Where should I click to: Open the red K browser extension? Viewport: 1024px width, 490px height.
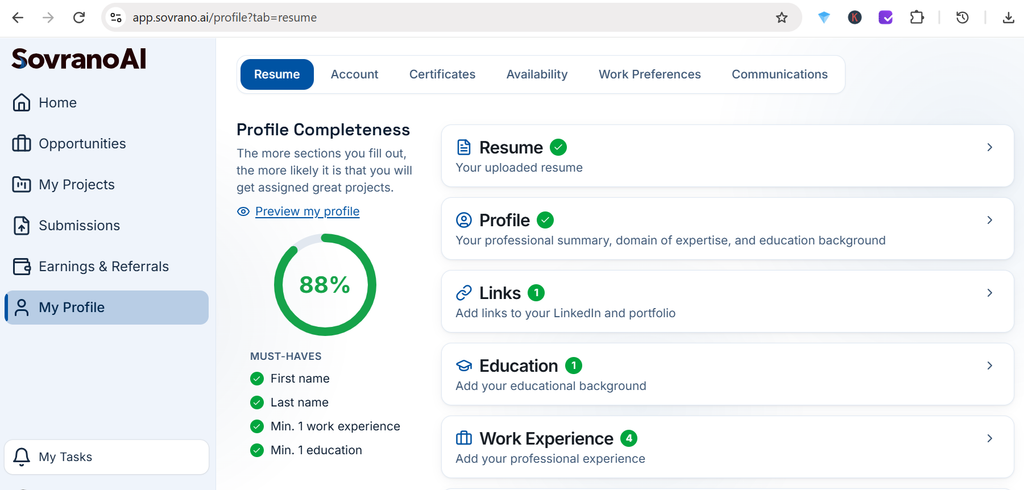click(855, 18)
